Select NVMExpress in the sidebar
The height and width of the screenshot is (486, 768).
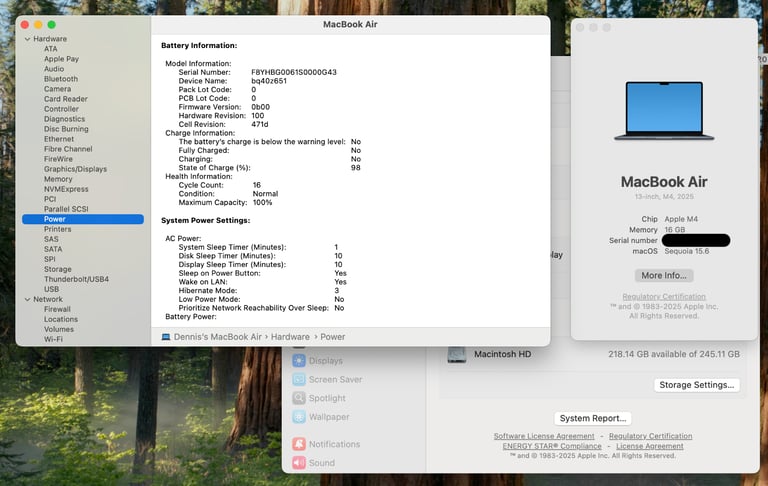[66, 189]
